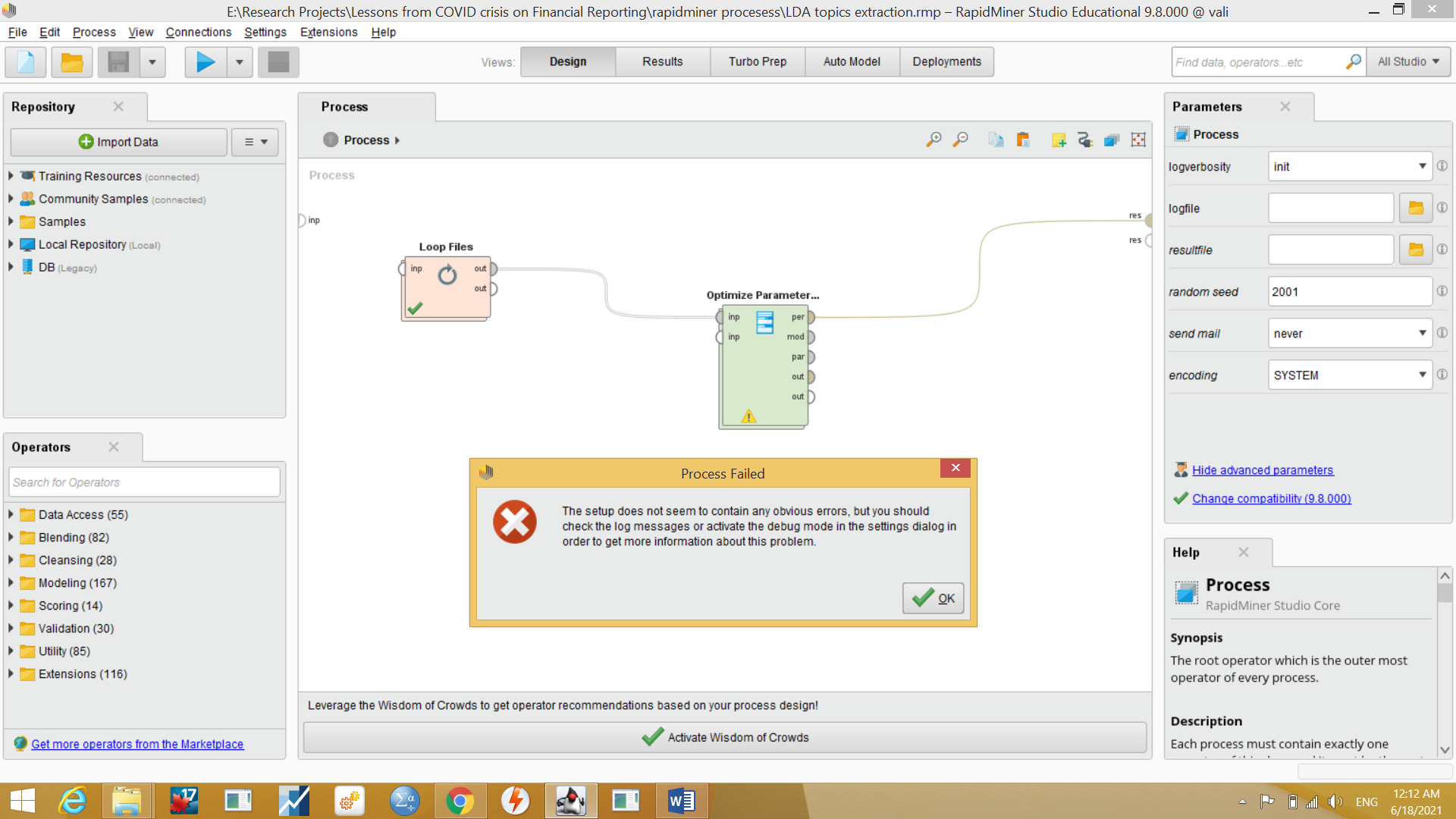Click the Loop Files operator icon
The image size is (1456, 819).
(x=447, y=275)
